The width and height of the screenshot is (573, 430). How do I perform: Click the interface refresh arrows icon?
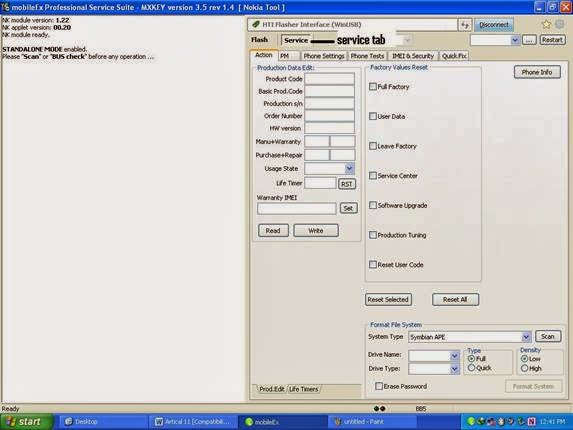[464, 25]
